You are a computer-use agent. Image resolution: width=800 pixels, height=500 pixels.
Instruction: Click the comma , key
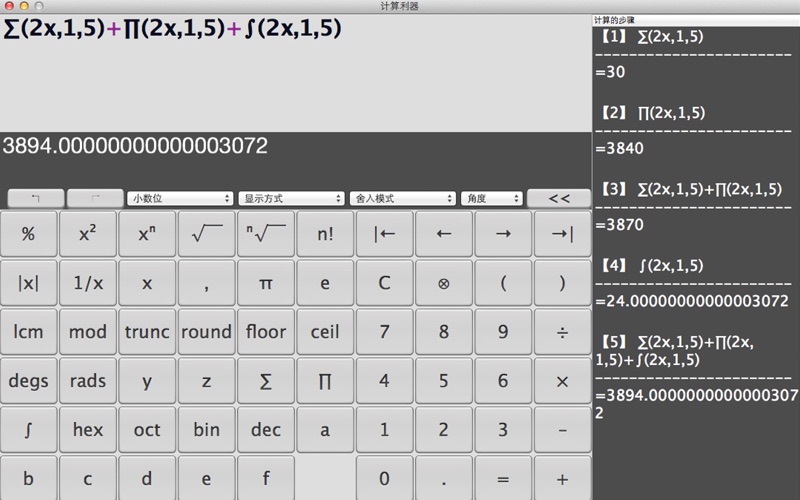point(206,283)
